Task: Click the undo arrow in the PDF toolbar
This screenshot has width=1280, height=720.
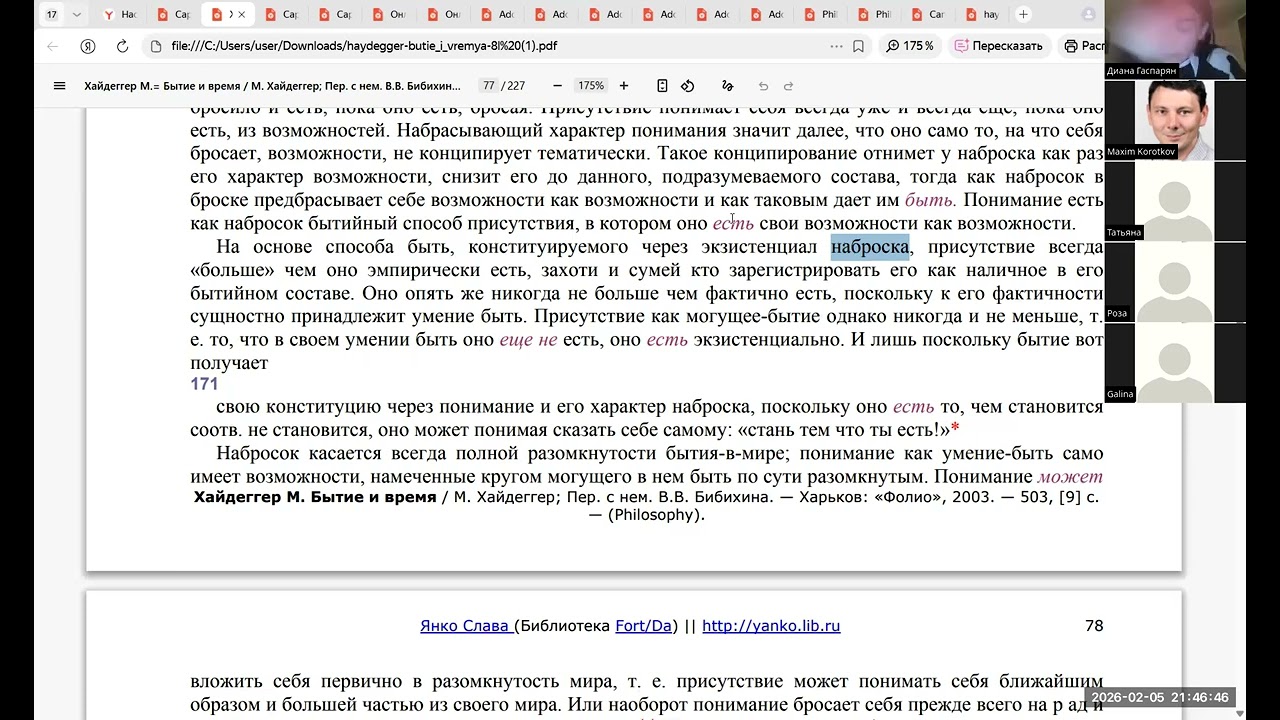Action: point(763,86)
